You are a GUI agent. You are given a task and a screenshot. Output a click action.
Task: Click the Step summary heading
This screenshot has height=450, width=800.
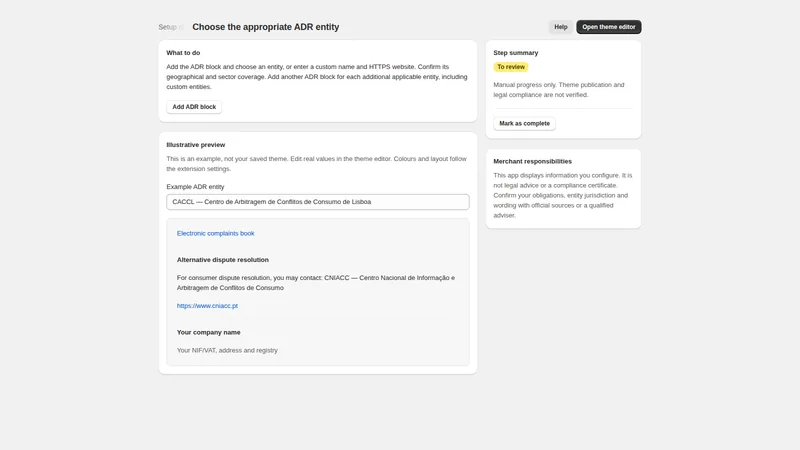[x=515, y=53]
